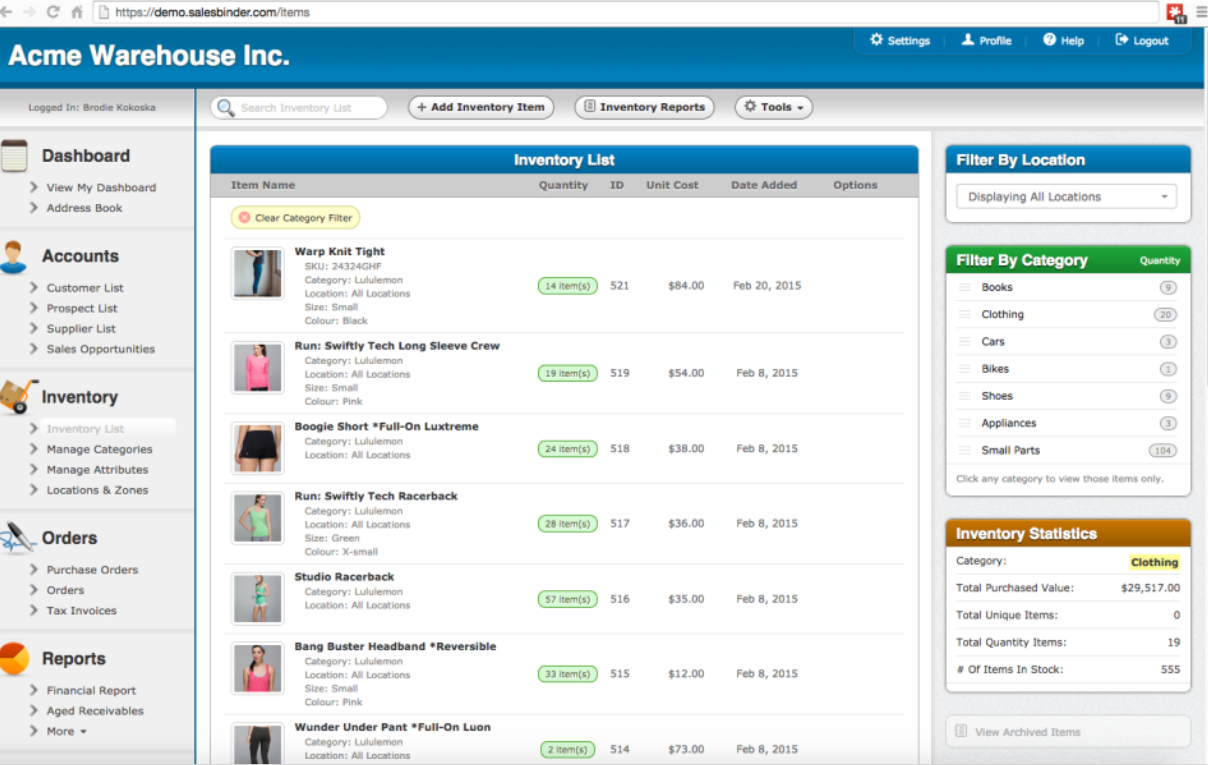
Task: Click the drag handle beside Clothing
Action: pyautogui.click(x=965, y=314)
